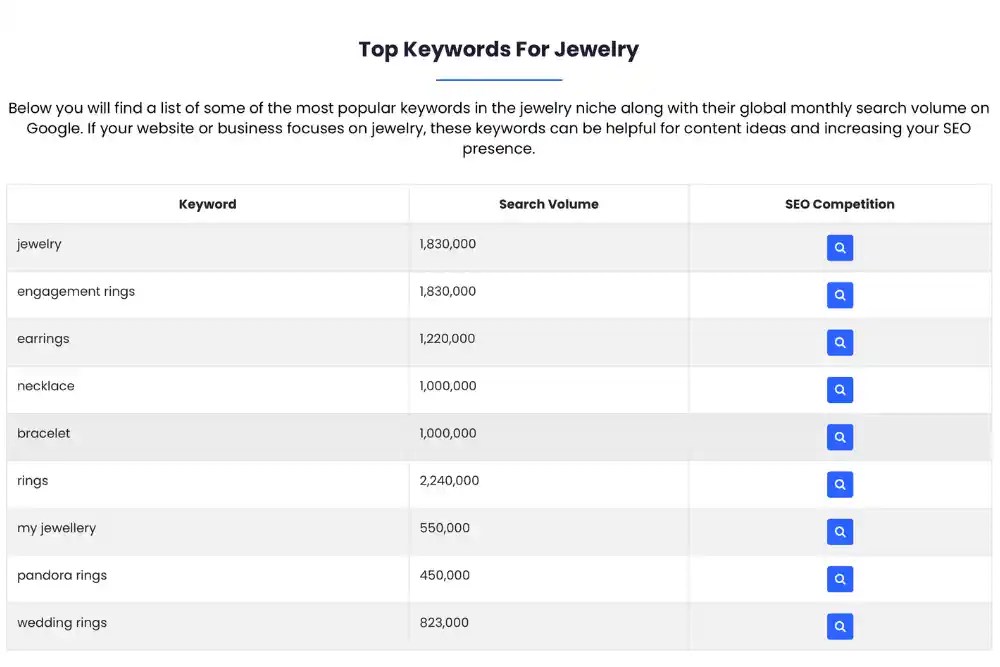Click the magnifier for my jewellery row
Image resolution: width=1000 pixels, height=667 pixels.
pyautogui.click(x=840, y=531)
